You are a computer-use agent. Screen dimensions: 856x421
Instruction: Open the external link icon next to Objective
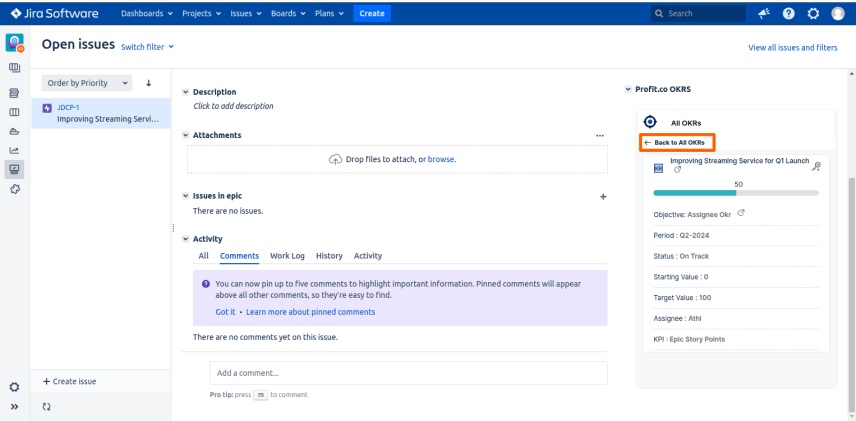point(741,213)
